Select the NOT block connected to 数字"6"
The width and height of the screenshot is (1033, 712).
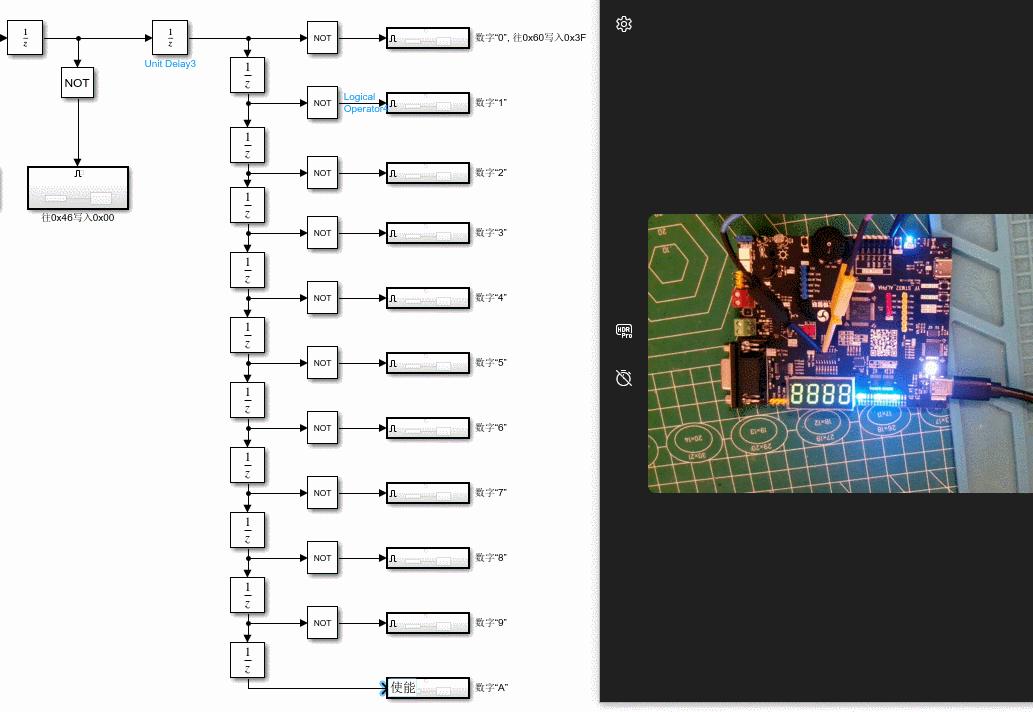click(x=321, y=428)
